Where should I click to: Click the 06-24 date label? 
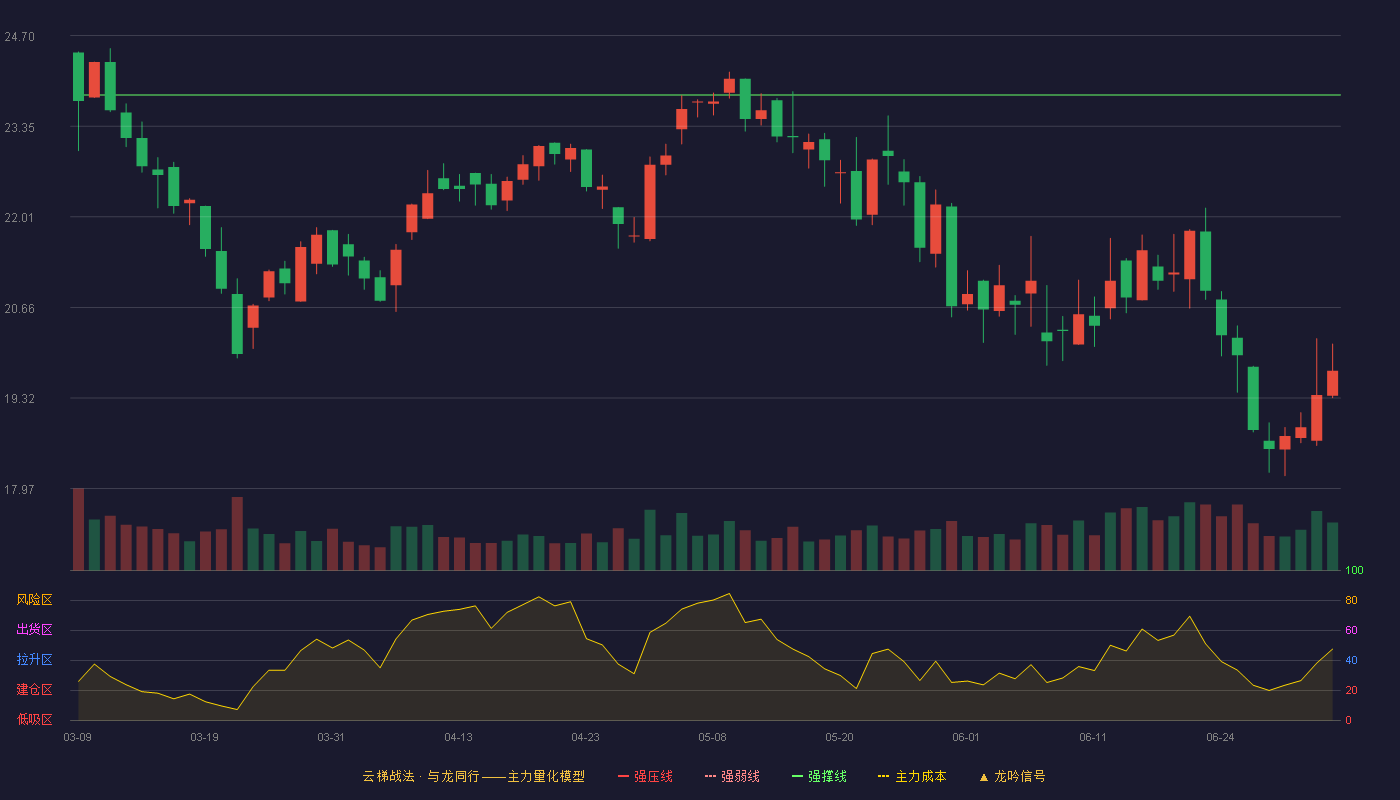coord(1220,737)
